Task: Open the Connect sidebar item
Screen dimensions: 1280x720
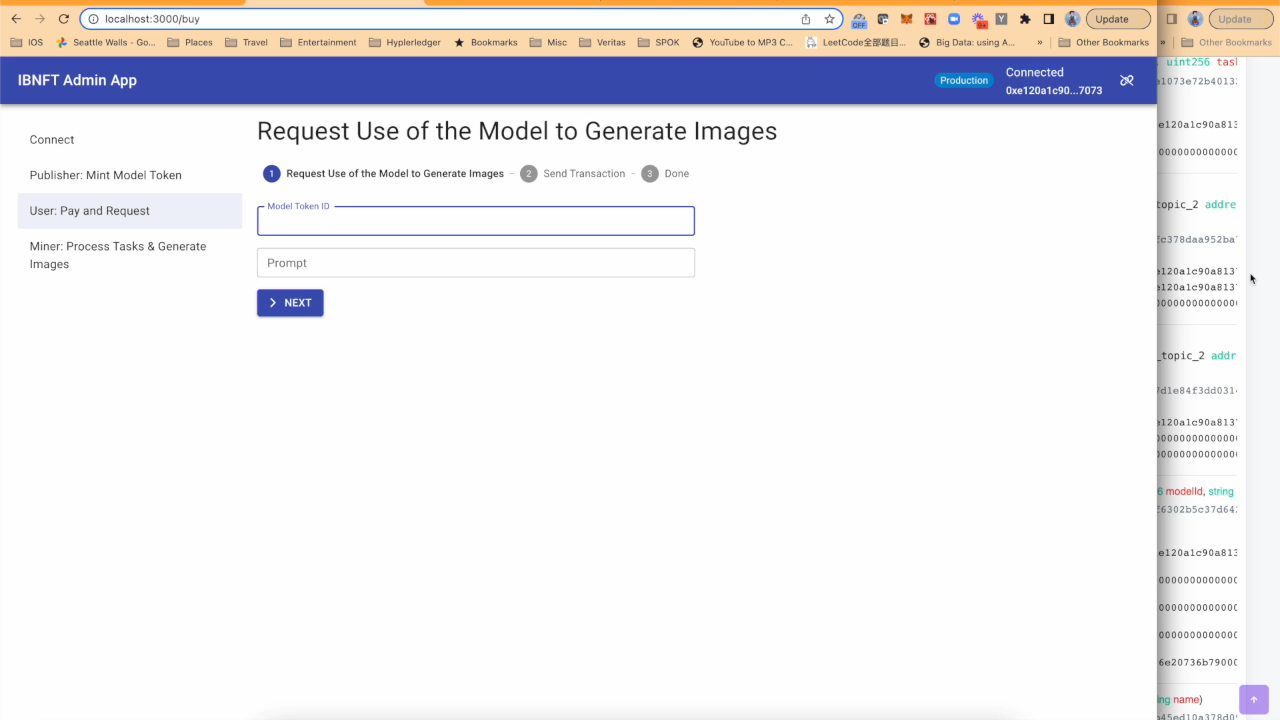Action: tap(130, 140)
